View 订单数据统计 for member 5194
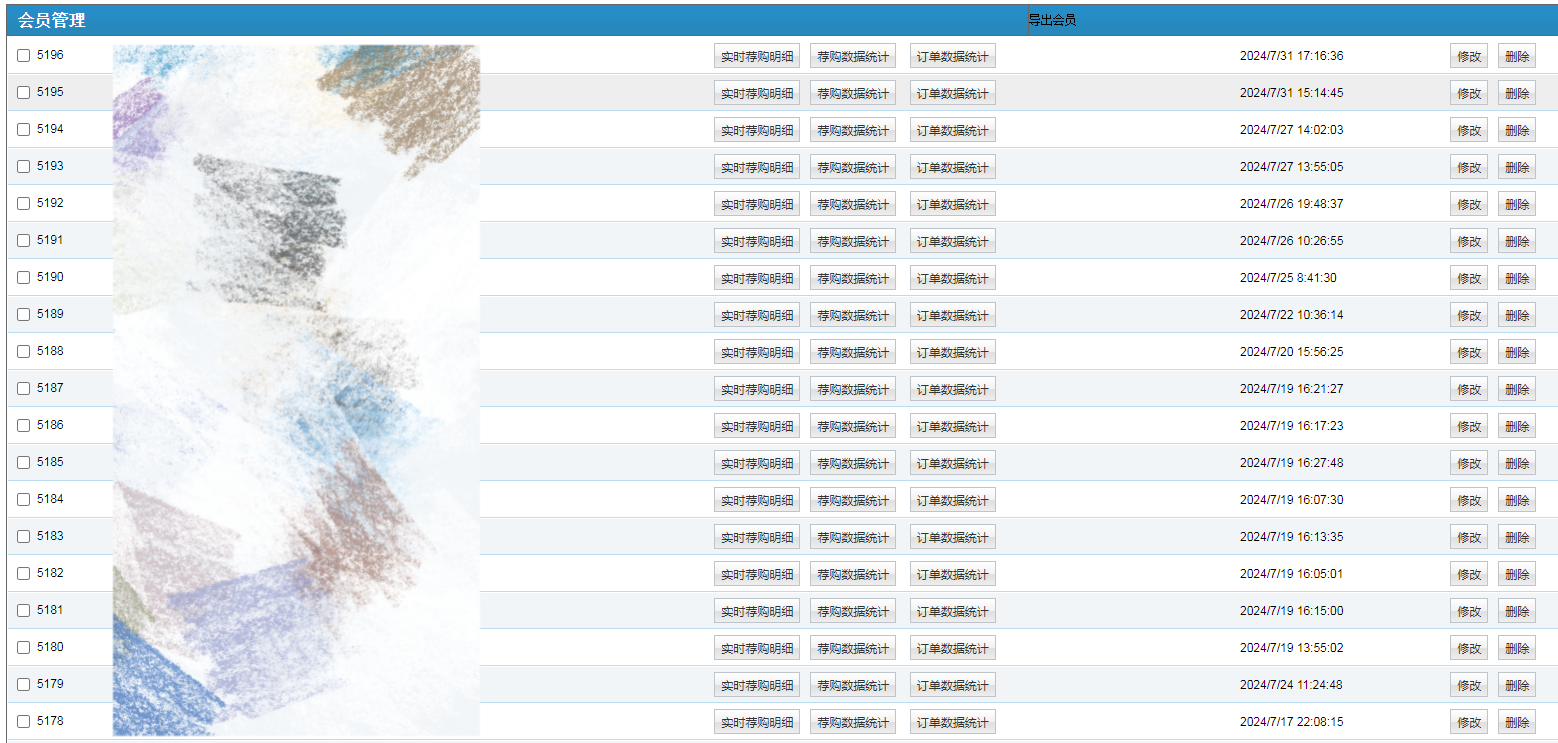1558x743 pixels. coord(952,131)
